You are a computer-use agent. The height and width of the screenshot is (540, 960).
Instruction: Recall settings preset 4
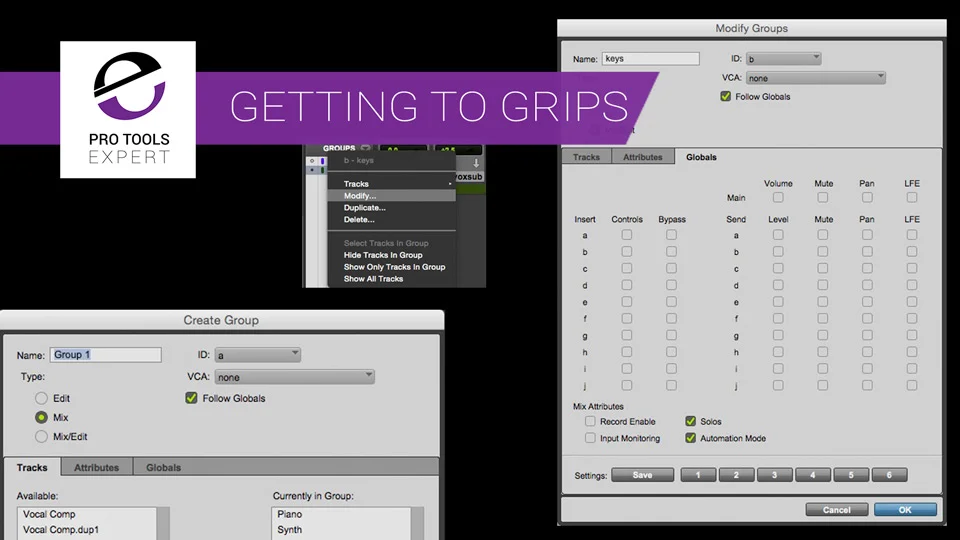812,474
